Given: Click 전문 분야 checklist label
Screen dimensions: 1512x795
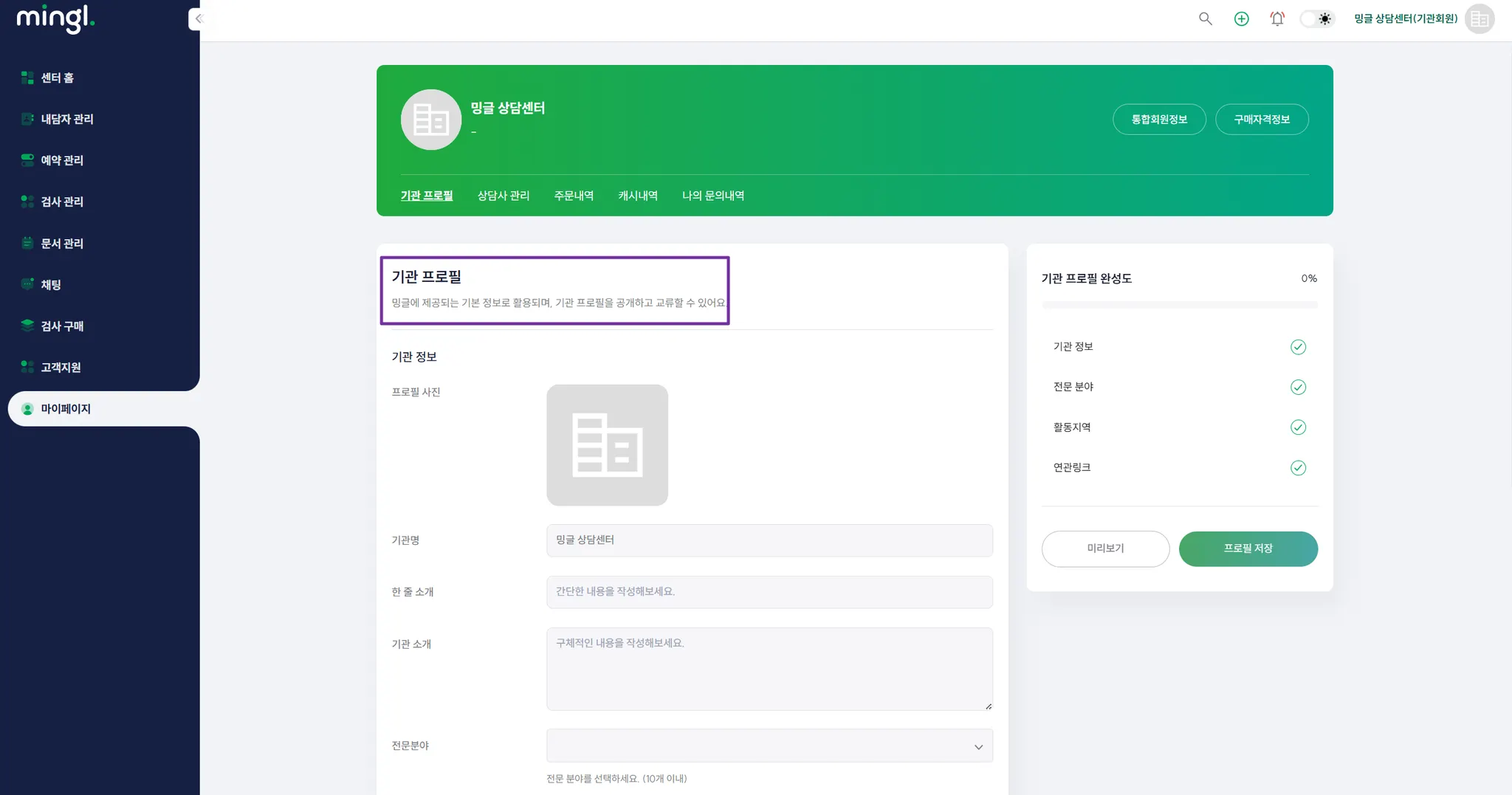Looking at the screenshot, I should [x=1073, y=387].
